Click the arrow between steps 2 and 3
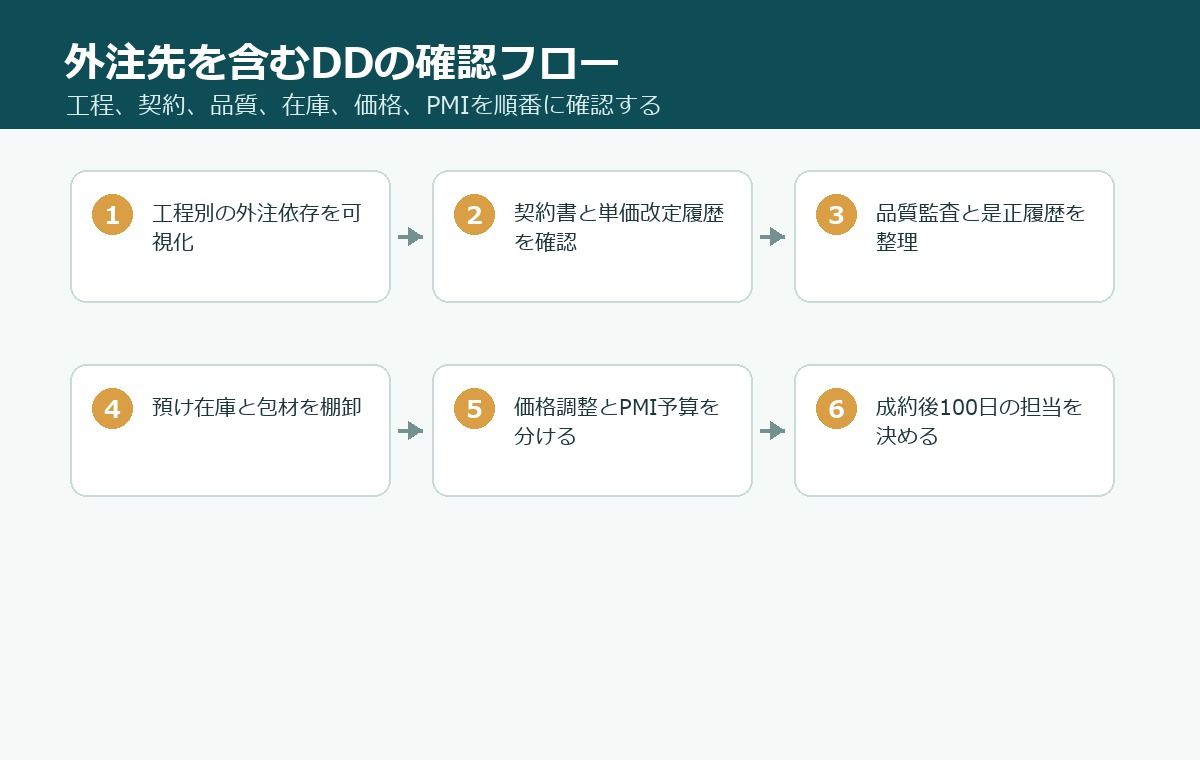 coord(773,237)
